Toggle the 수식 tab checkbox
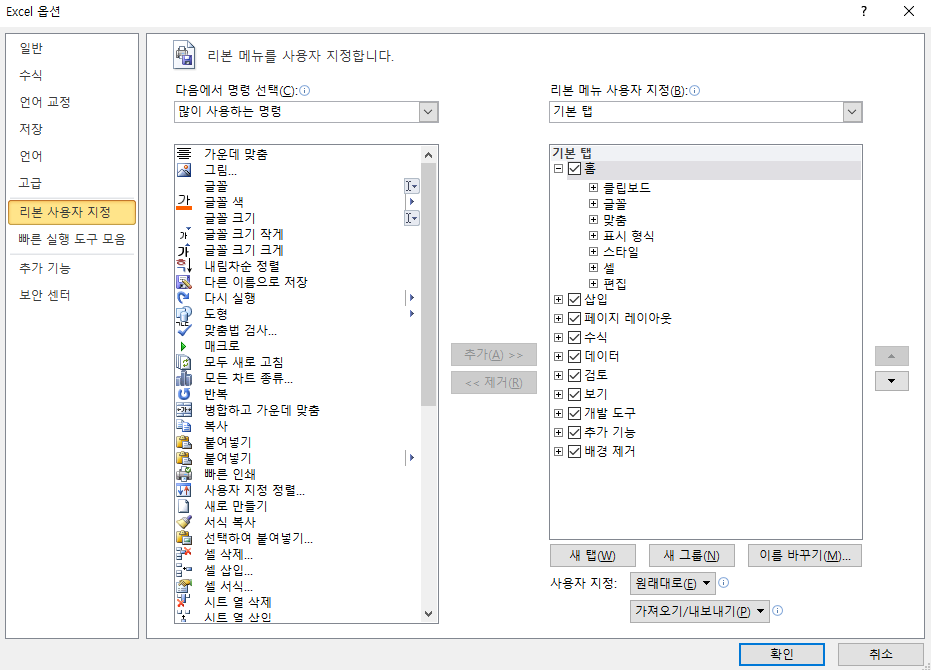The image size is (931, 670). 574,337
